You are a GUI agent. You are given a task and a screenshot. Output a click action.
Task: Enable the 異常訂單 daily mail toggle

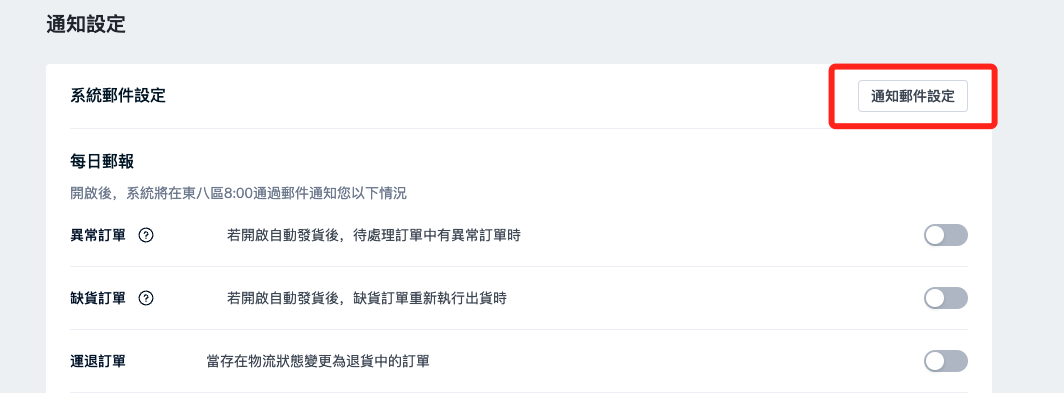945,236
